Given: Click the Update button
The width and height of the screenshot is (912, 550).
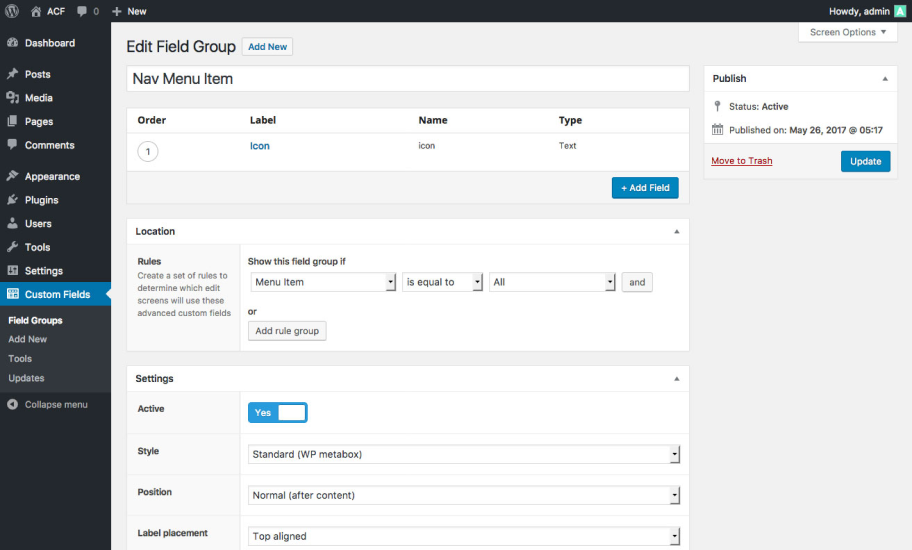Looking at the screenshot, I should point(865,161).
